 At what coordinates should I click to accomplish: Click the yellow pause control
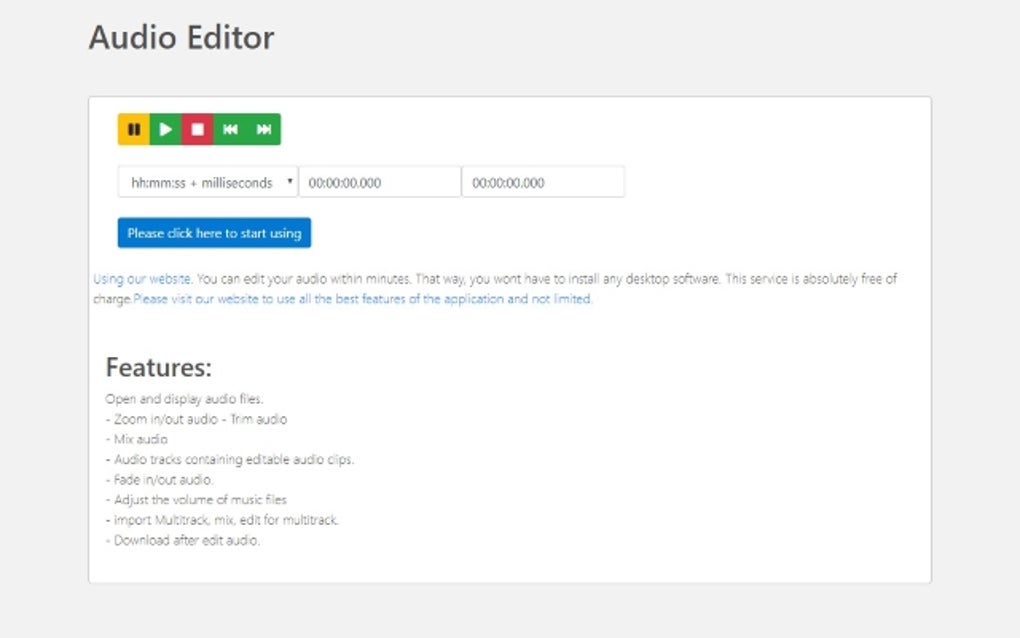(x=133, y=128)
